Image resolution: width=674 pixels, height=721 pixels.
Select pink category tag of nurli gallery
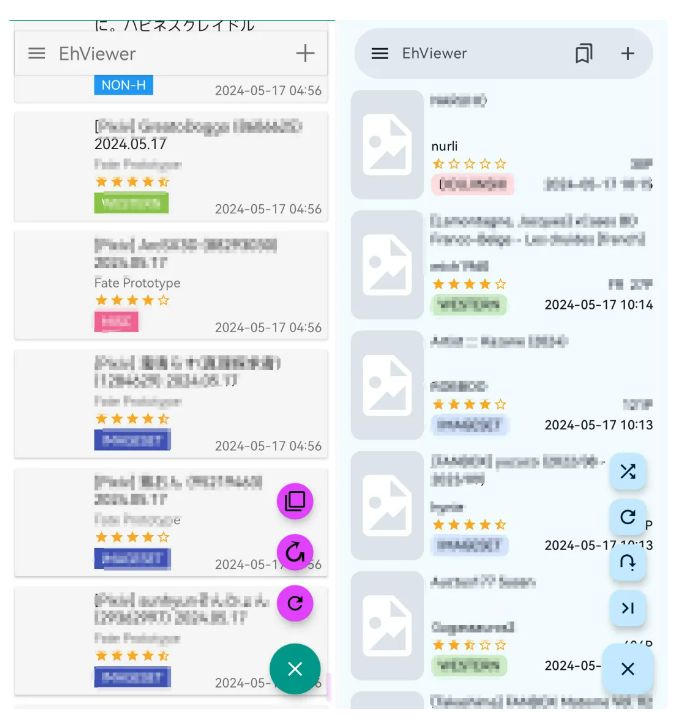click(473, 184)
